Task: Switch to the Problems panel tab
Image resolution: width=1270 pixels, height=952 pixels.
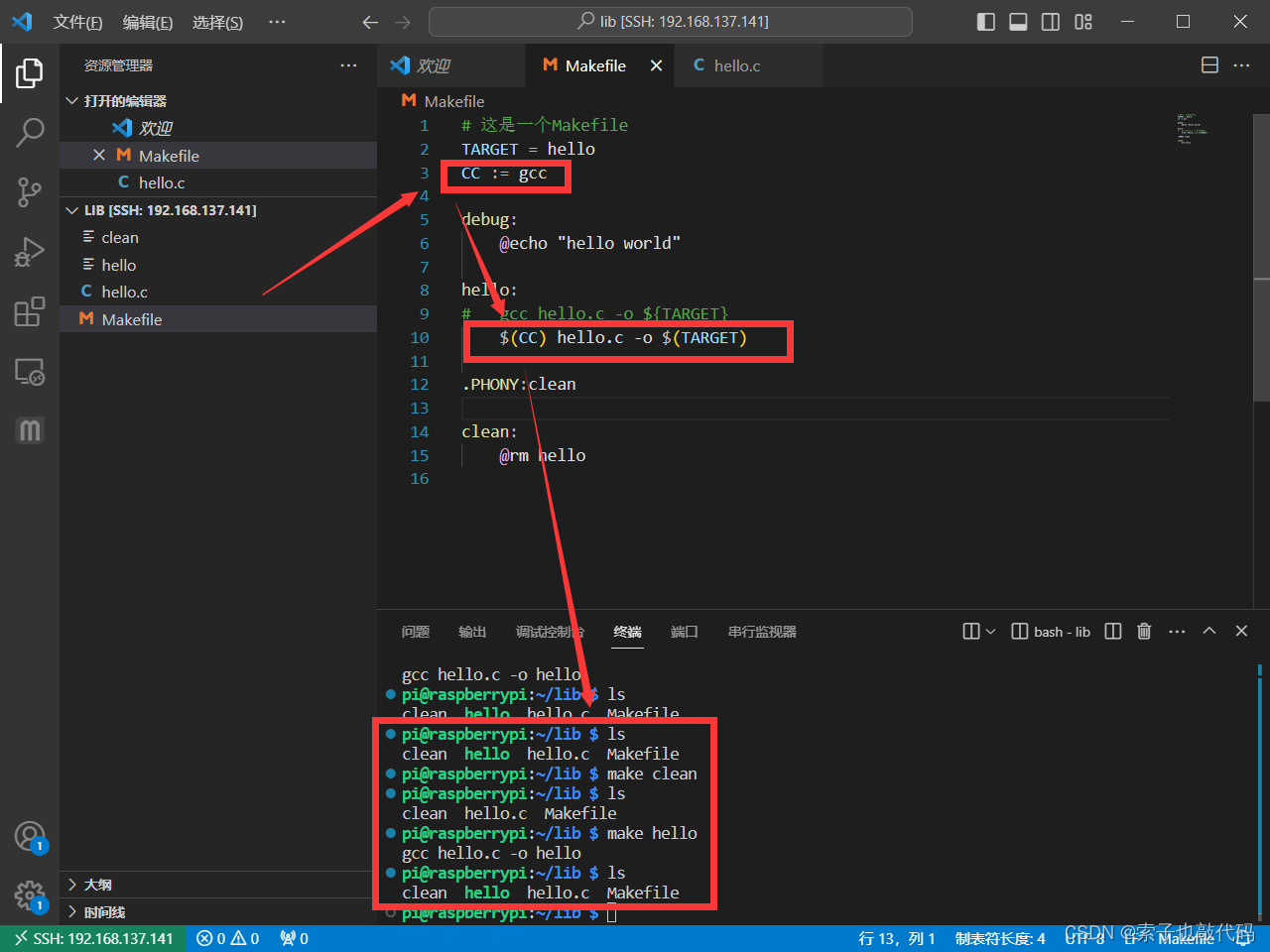Action: 416,632
